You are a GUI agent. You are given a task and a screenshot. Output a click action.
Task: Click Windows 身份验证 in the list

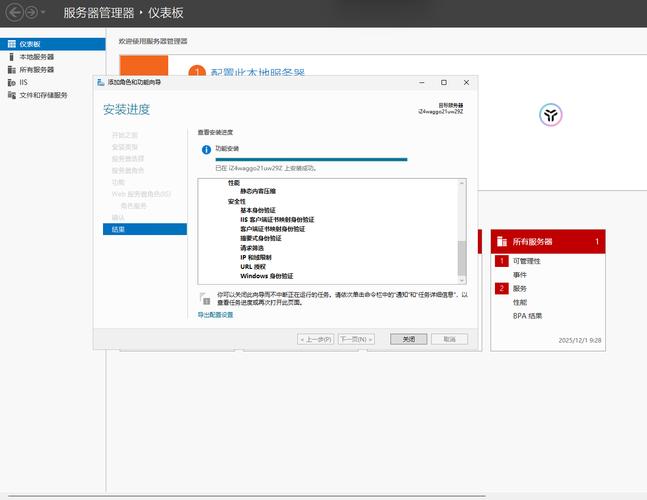coord(267,276)
